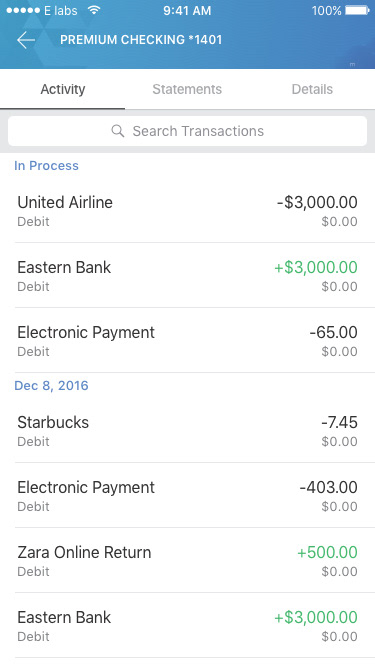
Task: Open the United Airline transaction
Action: click(188, 211)
